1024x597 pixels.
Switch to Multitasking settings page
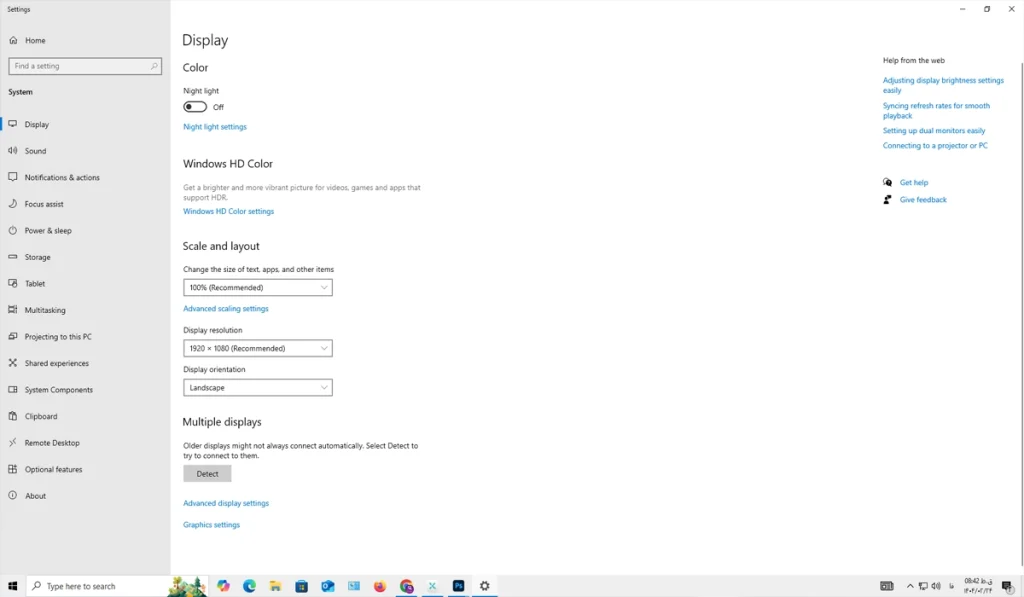[44, 310]
